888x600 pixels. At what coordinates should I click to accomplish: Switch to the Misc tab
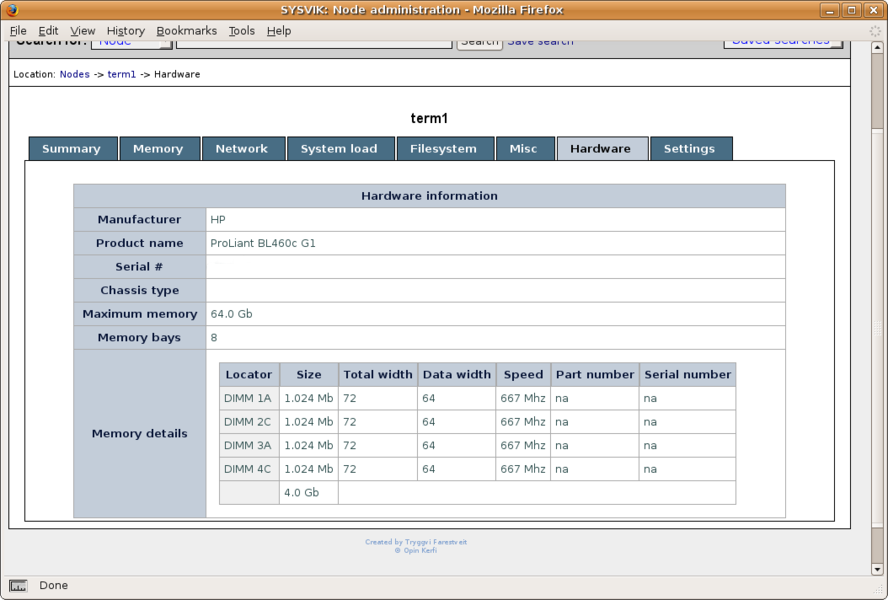pyautogui.click(x=525, y=148)
